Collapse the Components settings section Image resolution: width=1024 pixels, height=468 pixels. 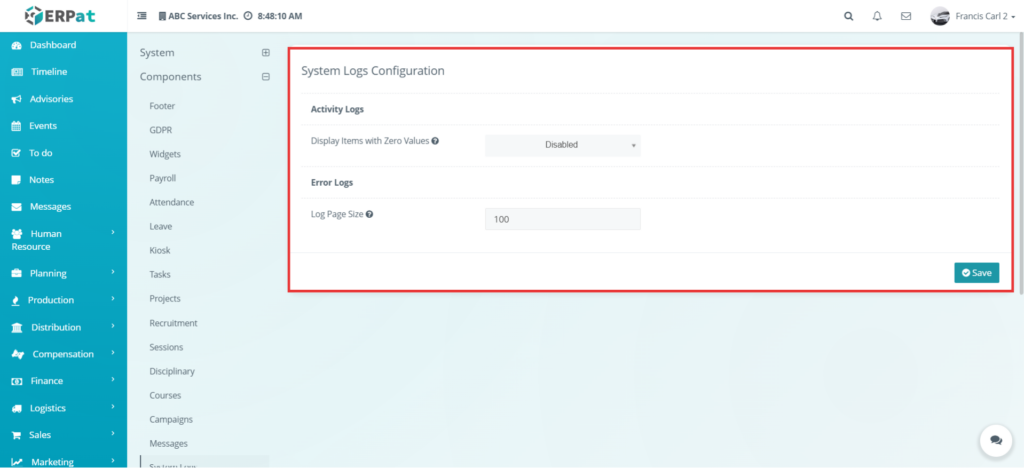tap(266, 77)
